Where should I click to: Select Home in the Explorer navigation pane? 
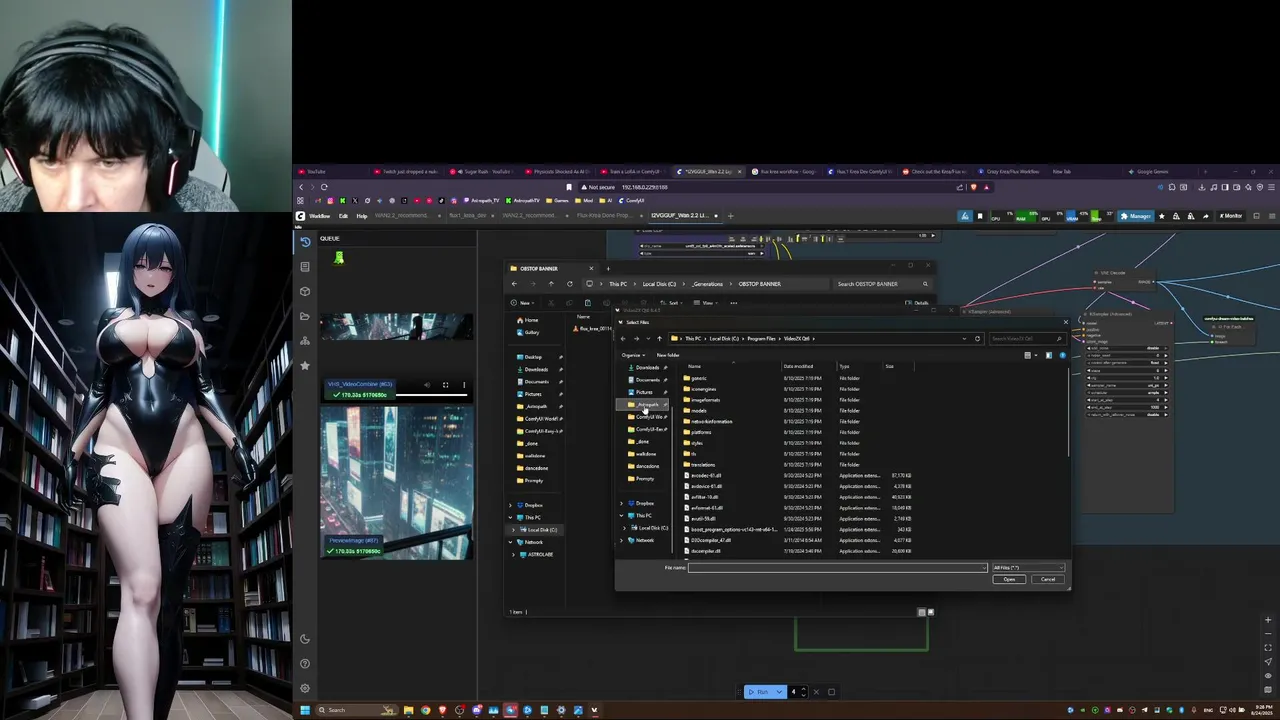coord(531,320)
